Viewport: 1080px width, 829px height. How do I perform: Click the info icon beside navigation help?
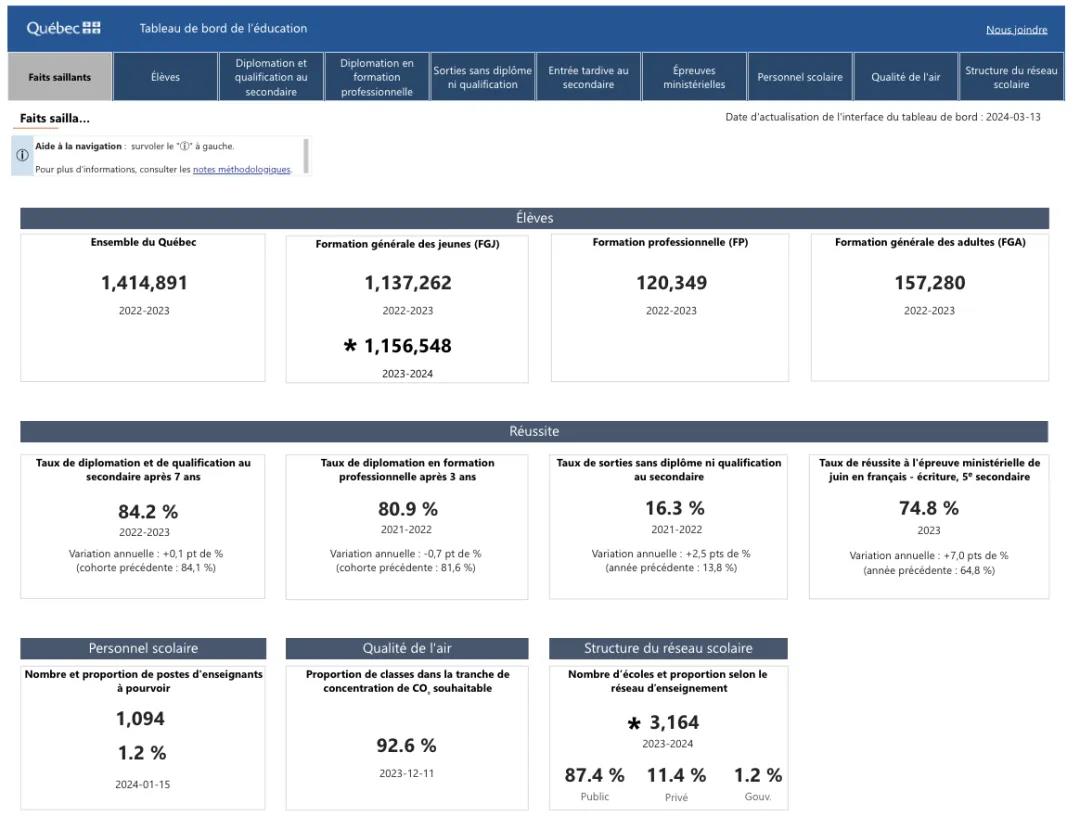tap(22, 156)
